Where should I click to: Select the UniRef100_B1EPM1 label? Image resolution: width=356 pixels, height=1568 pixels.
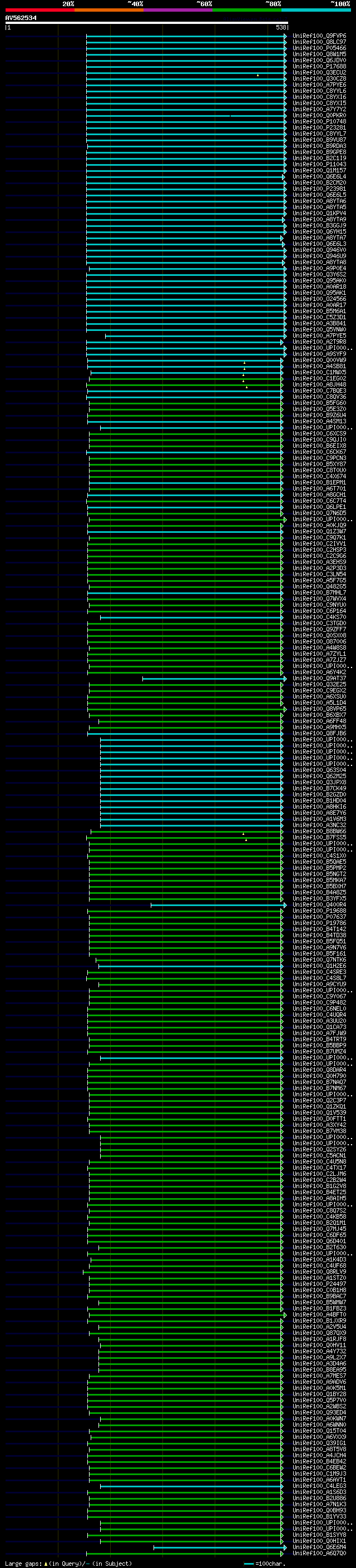point(319,482)
